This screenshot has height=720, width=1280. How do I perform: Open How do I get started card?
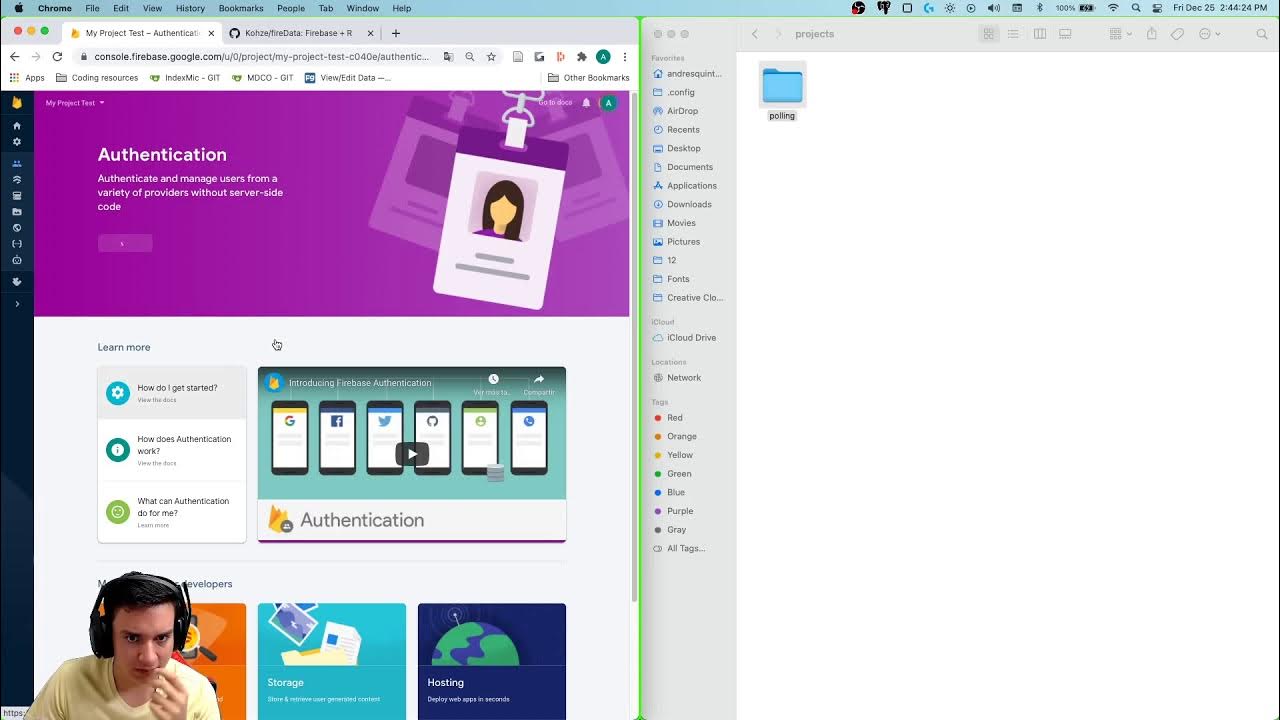pos(172,393)
